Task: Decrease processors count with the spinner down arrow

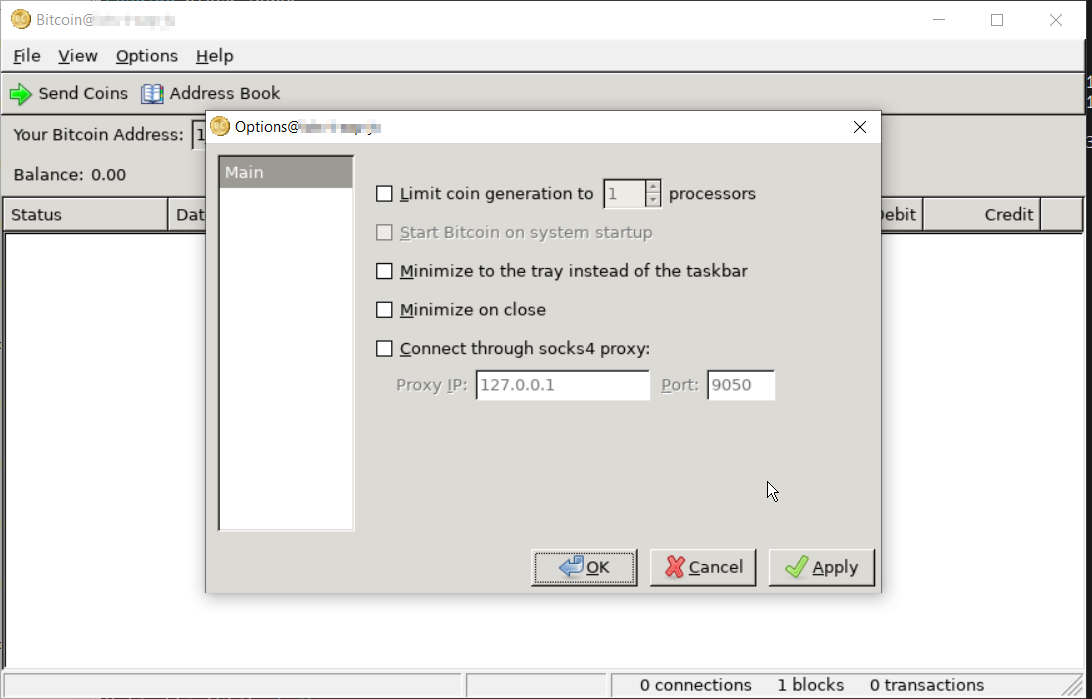Action: point(655,199)
